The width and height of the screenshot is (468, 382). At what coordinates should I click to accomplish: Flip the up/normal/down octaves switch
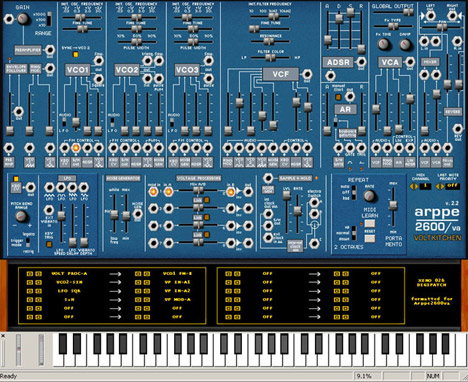click(x=354, y=233)
